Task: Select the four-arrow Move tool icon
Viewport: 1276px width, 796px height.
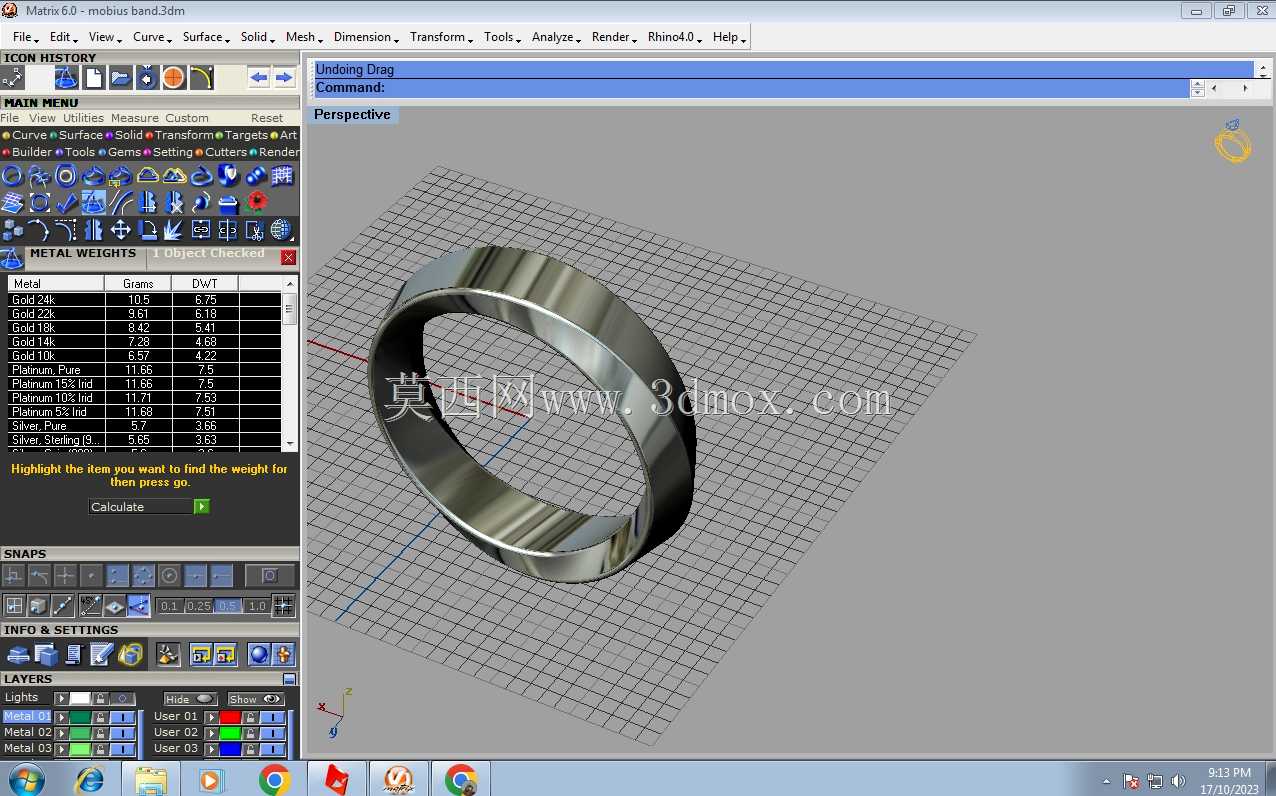Action: 120,230
